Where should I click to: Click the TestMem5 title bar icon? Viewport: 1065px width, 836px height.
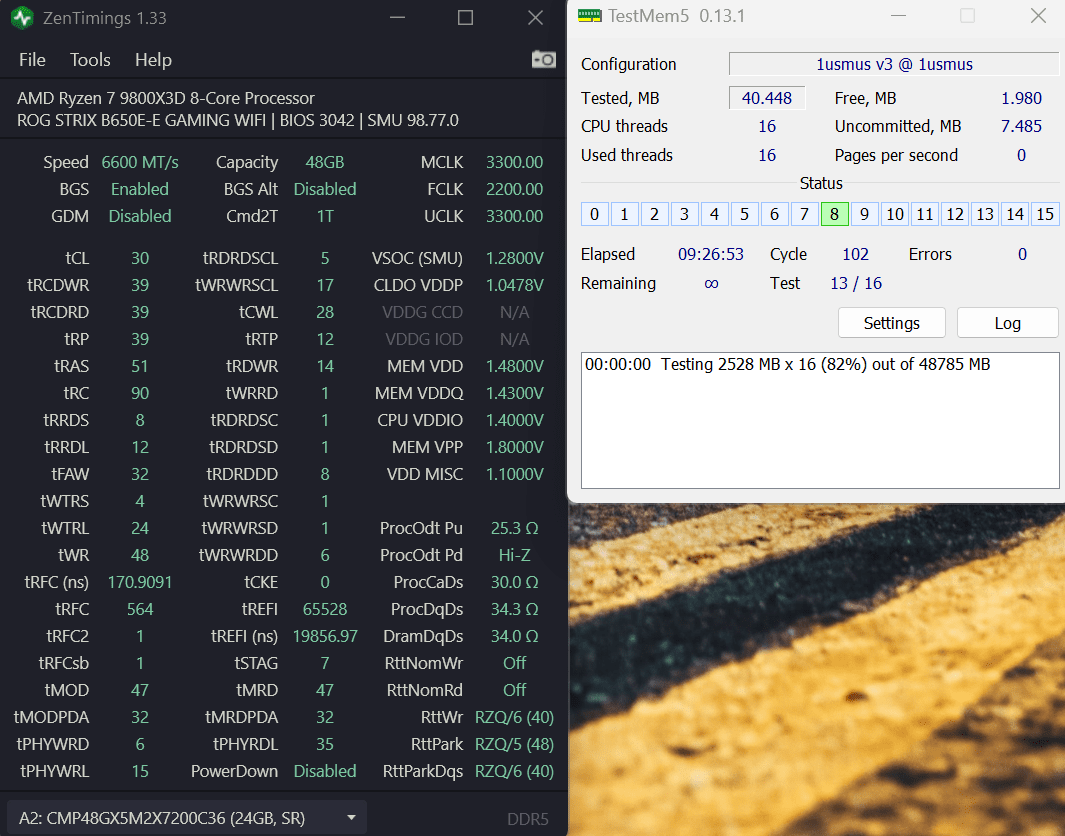(x=590, y=16)
